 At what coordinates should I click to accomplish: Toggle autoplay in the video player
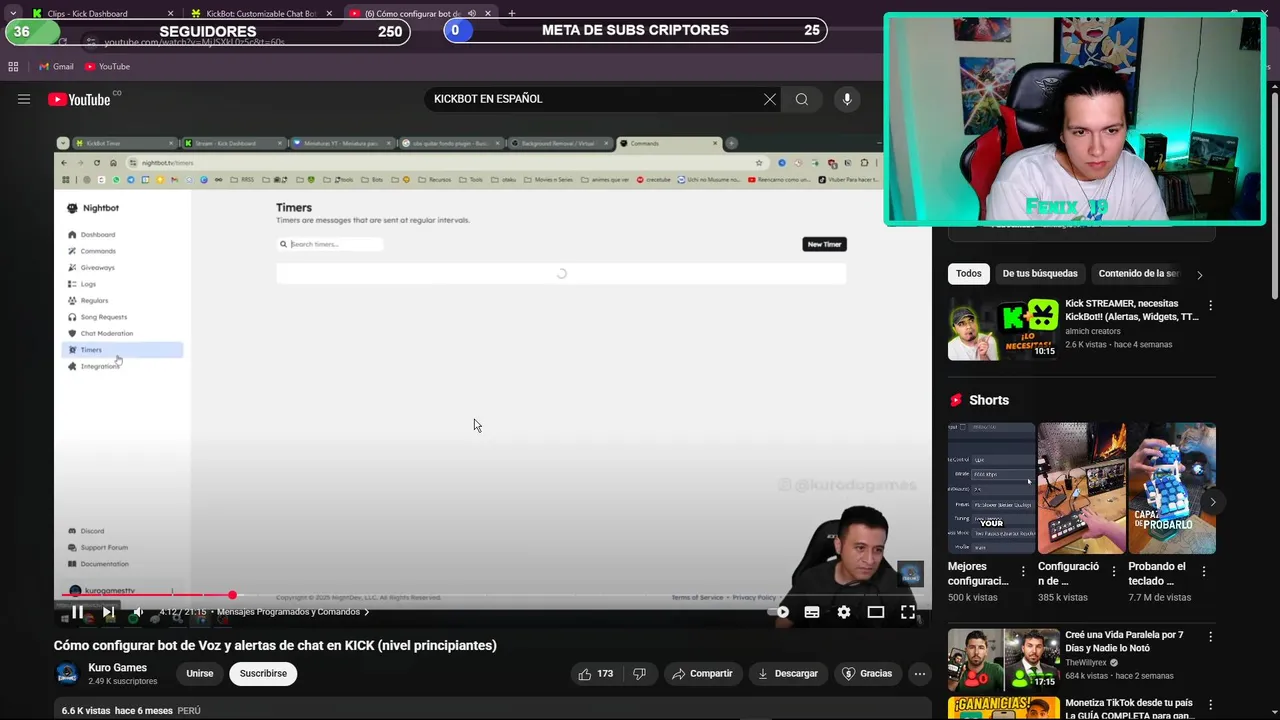tap(781, 612)
